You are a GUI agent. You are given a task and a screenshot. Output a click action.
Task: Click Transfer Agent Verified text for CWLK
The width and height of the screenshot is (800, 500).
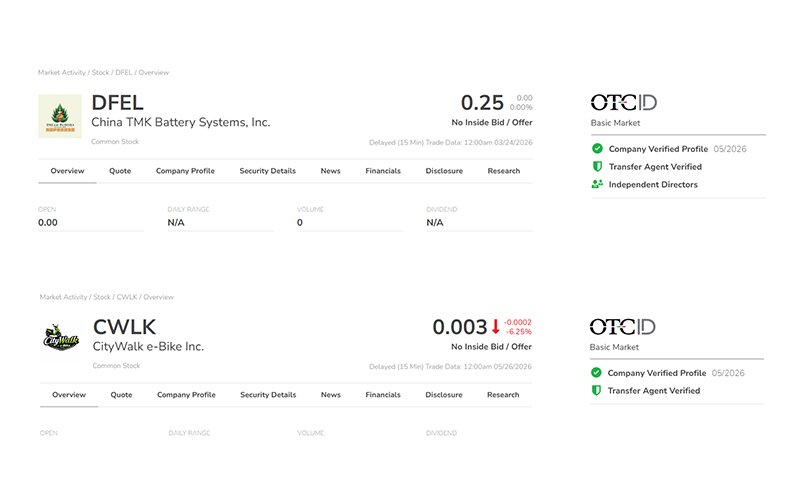coord(654,391)
